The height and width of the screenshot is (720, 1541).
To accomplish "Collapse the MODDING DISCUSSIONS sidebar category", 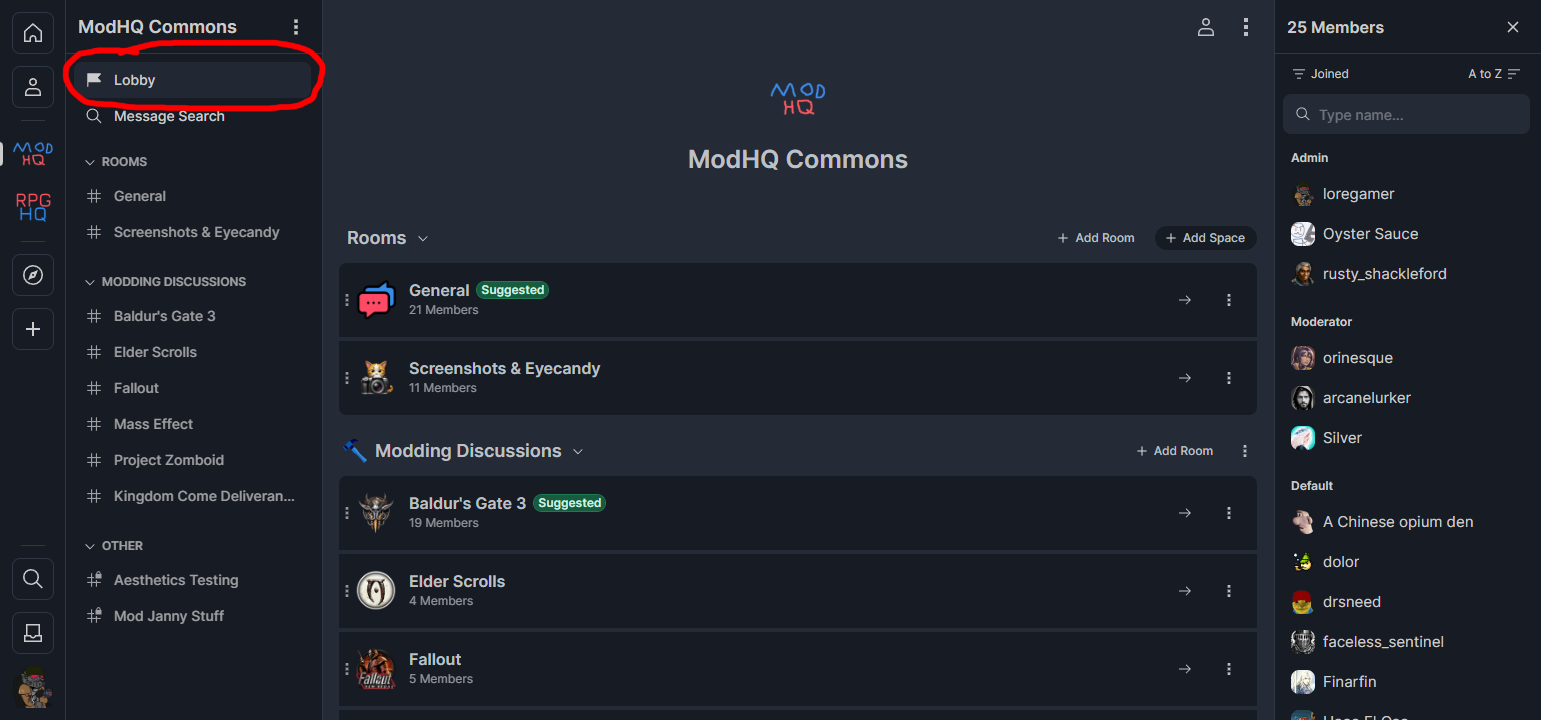I will pos(165,282).
